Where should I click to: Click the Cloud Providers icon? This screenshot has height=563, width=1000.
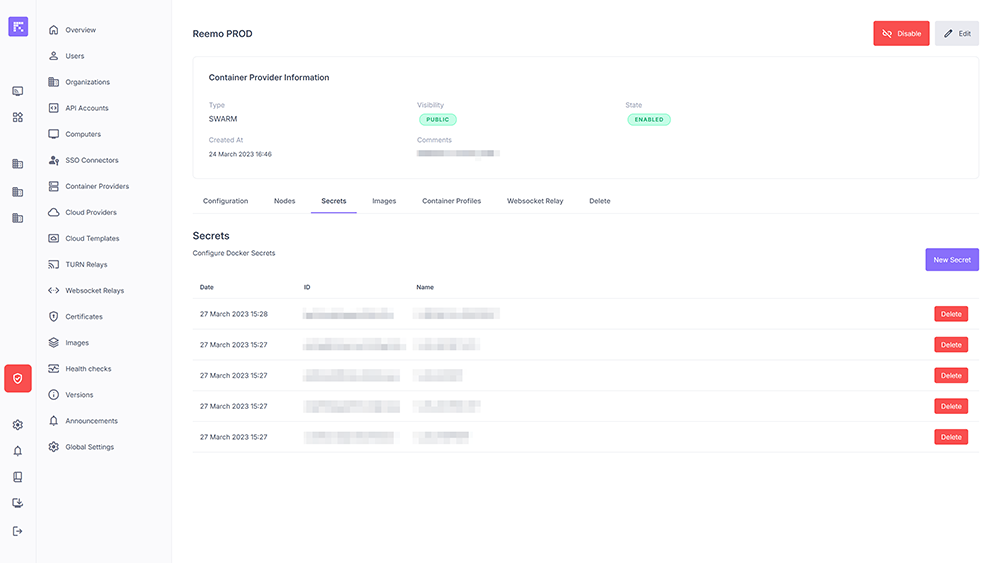[x=54, y=212]
